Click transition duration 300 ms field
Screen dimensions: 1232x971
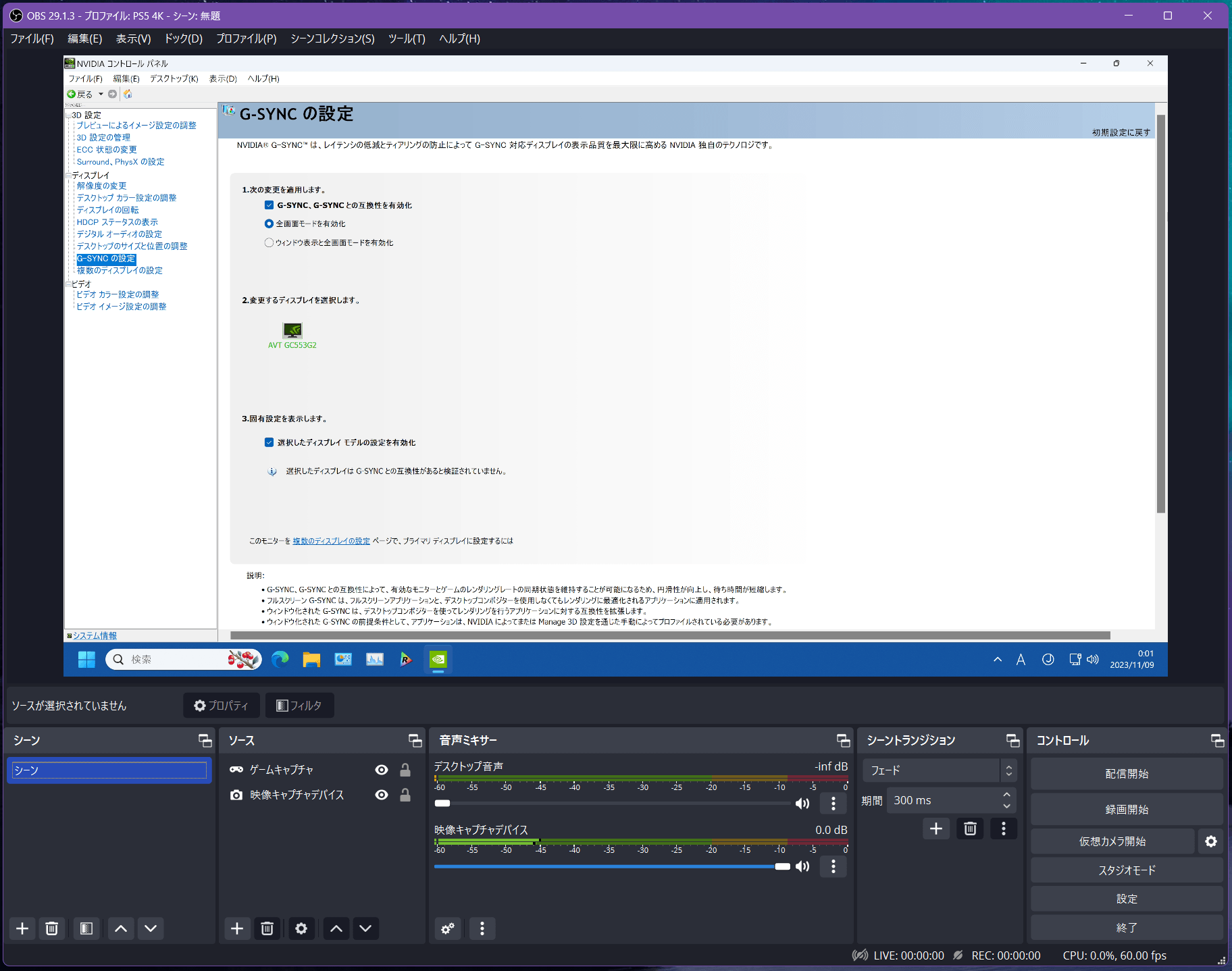(944, 800)
